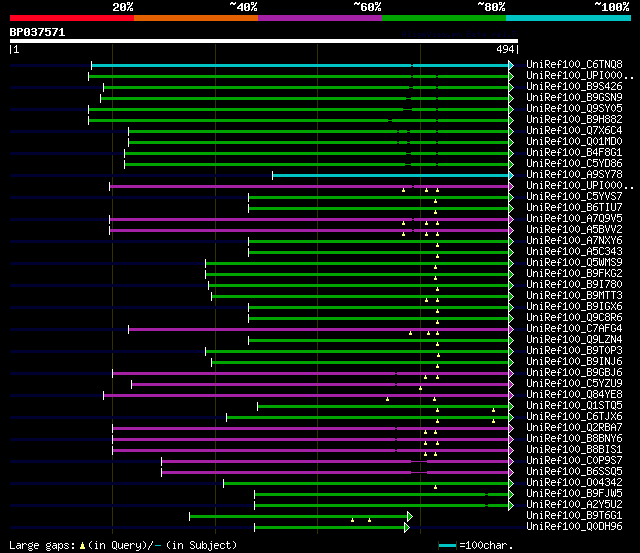Open the UniRef100_Q7X6C4 subject label
This screenshot has height=553, width=640.
tap(574, 131)
